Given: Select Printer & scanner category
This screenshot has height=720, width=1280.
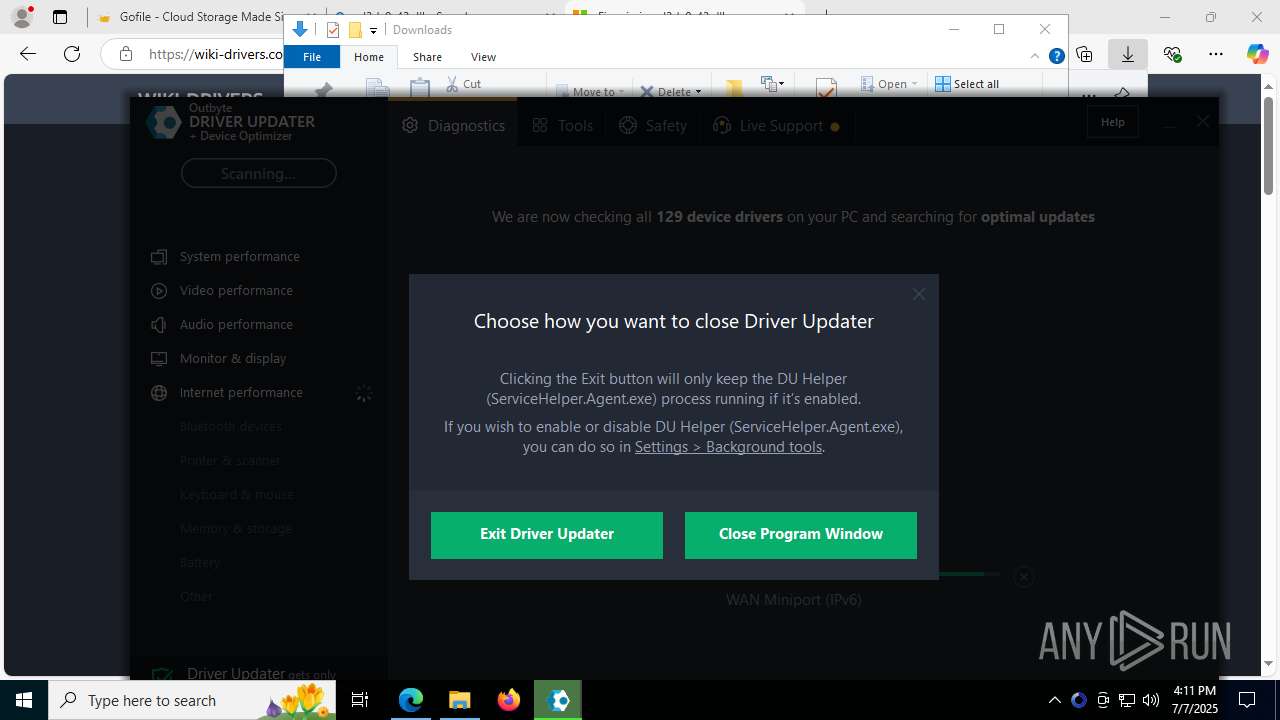Looking at the screenshot, I should [230, 461].
